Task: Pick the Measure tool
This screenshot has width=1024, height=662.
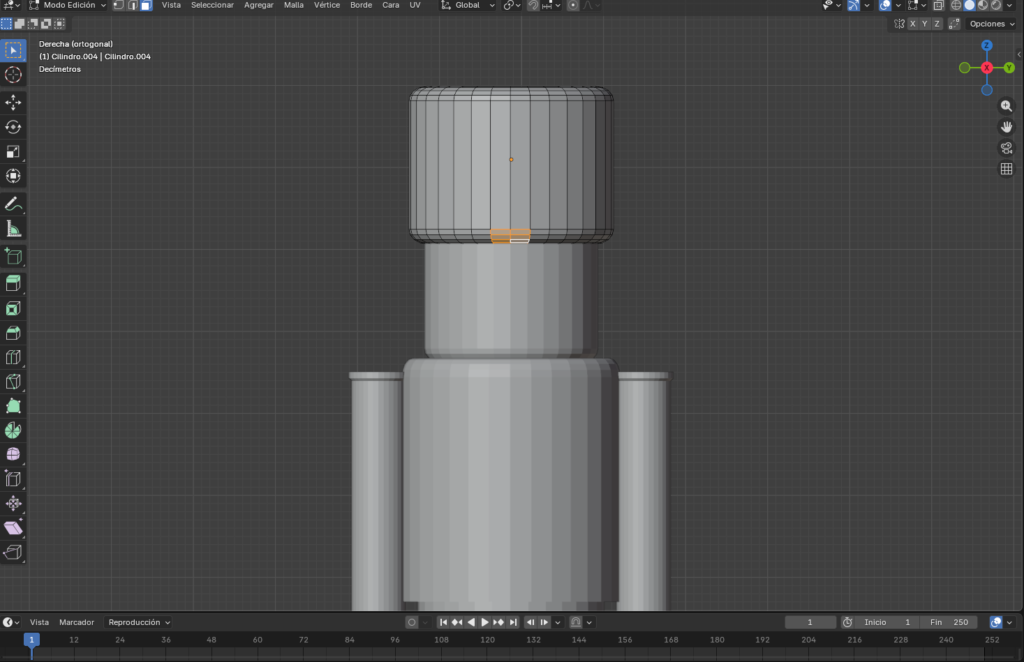Action: [x=13, y=228]
